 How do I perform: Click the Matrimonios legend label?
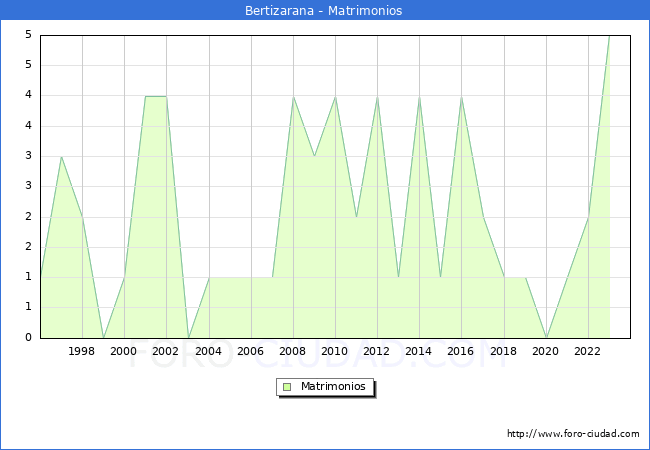click(x=333, y=387)
